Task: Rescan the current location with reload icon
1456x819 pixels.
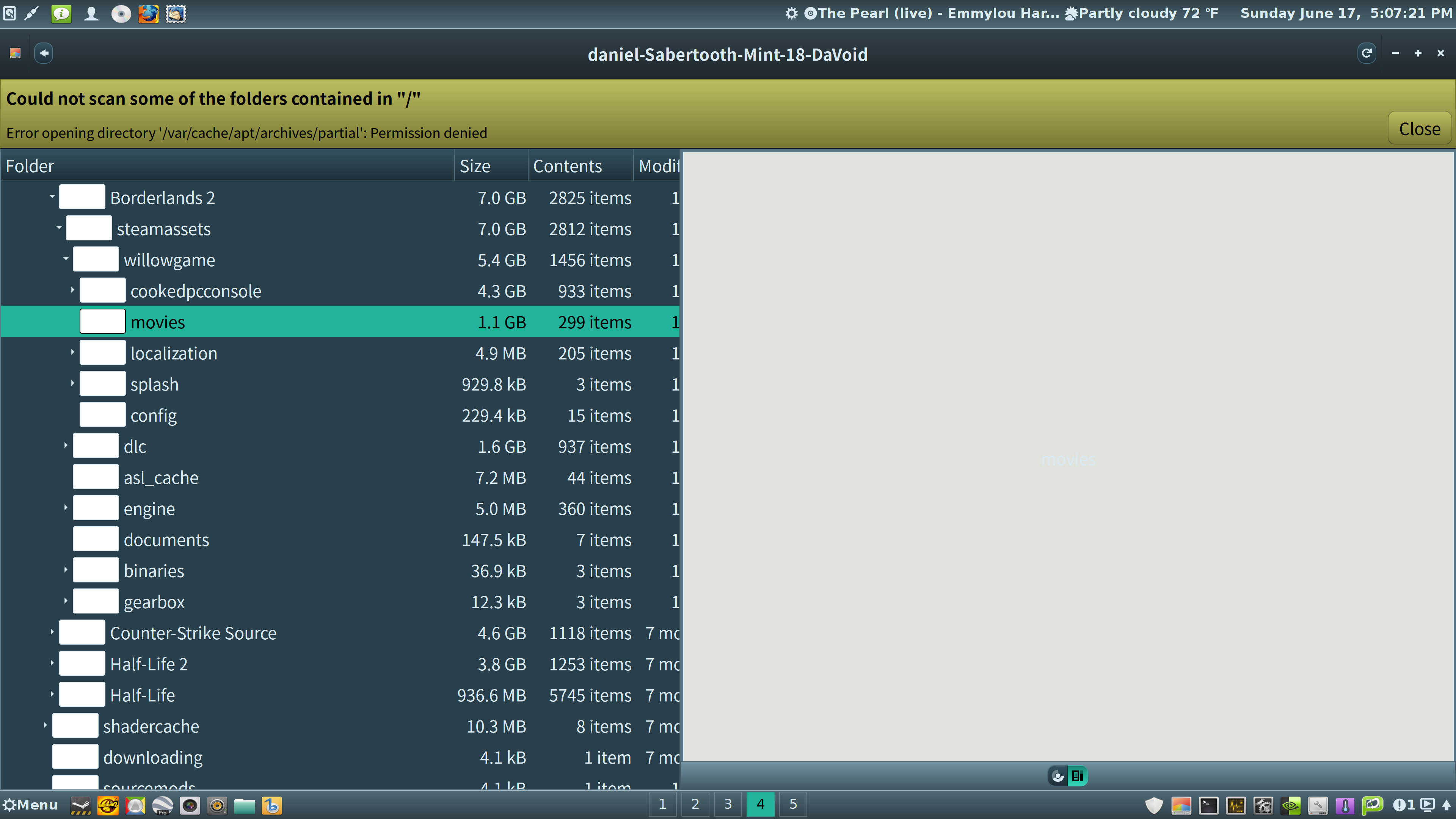Action: pyautogui.click(x=1366, y=54)
